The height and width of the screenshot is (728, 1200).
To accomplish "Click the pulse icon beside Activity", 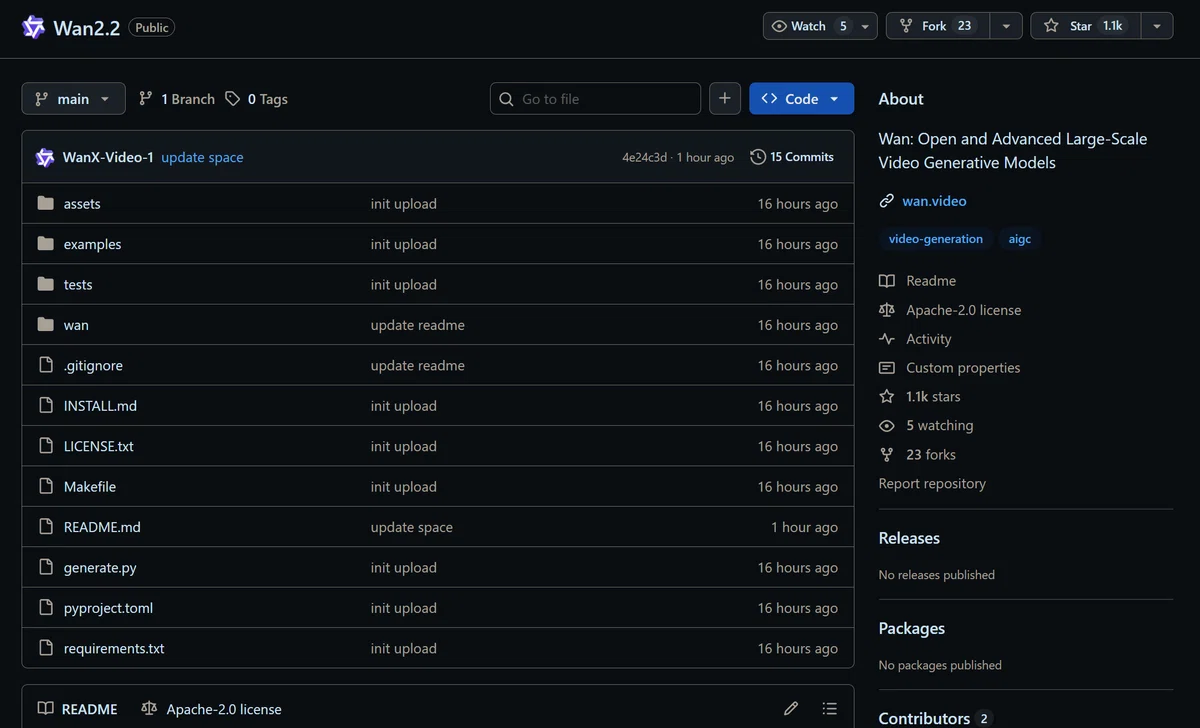I will pyautogui.click(x=887, y=339).
